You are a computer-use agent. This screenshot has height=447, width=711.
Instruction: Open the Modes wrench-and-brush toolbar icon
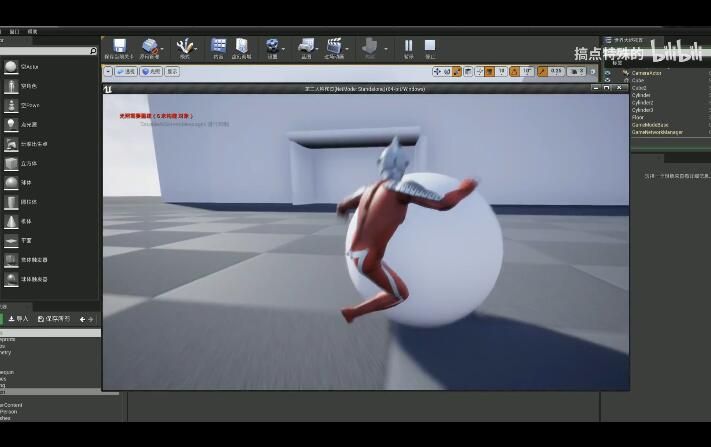[x=185, y=46]
